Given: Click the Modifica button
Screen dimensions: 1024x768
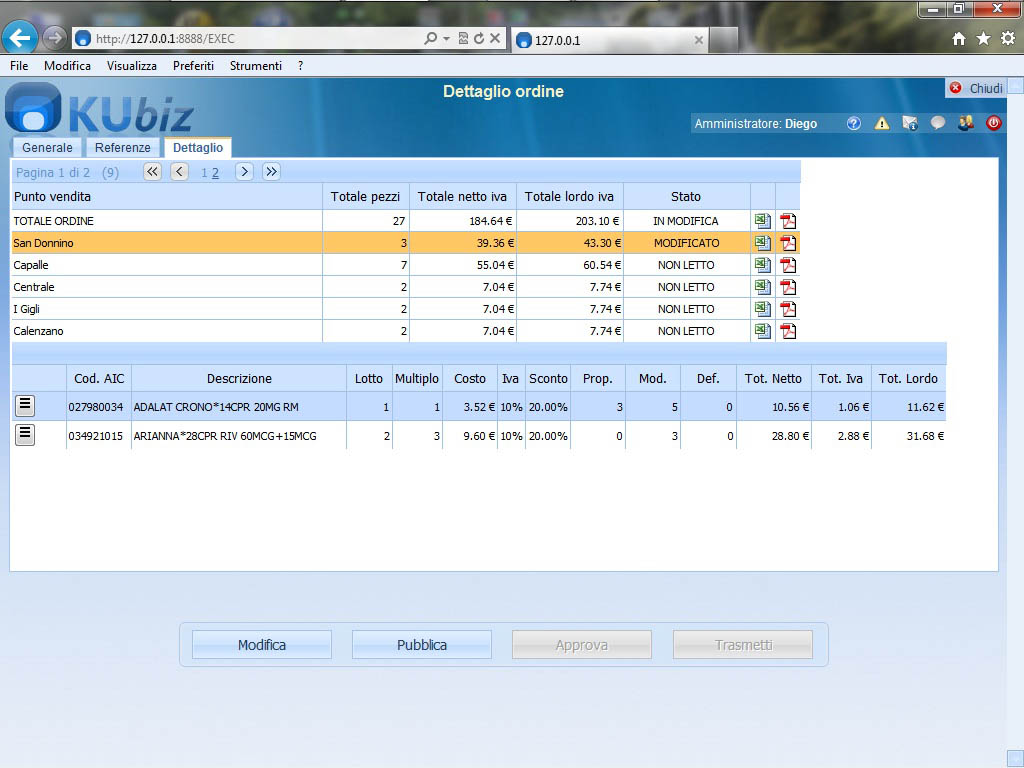Looking at the screenshot, I should click(x=262, y=645).
